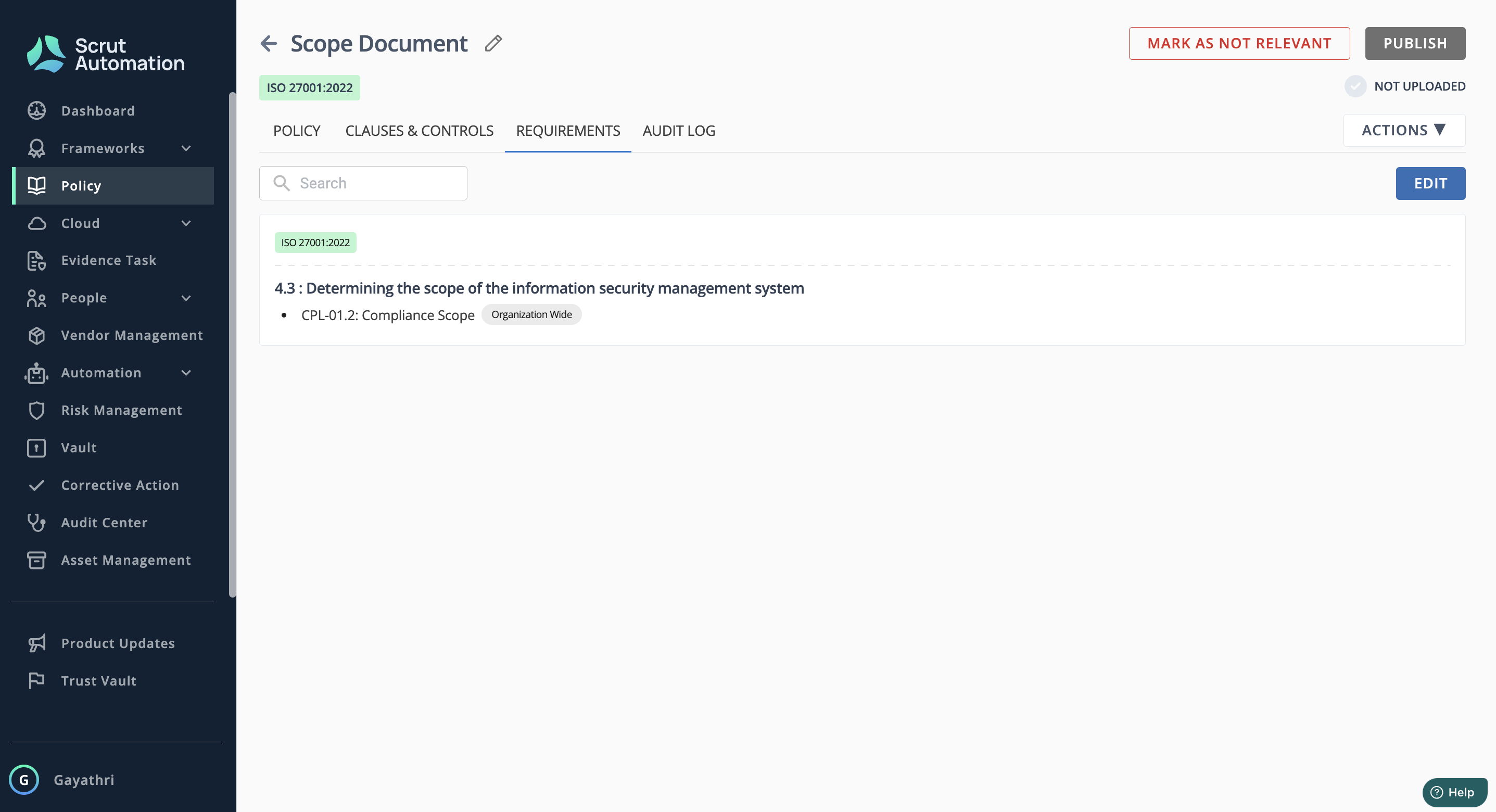
Task: Open Asset Management archive icon
Action: [x=36, y=560]
